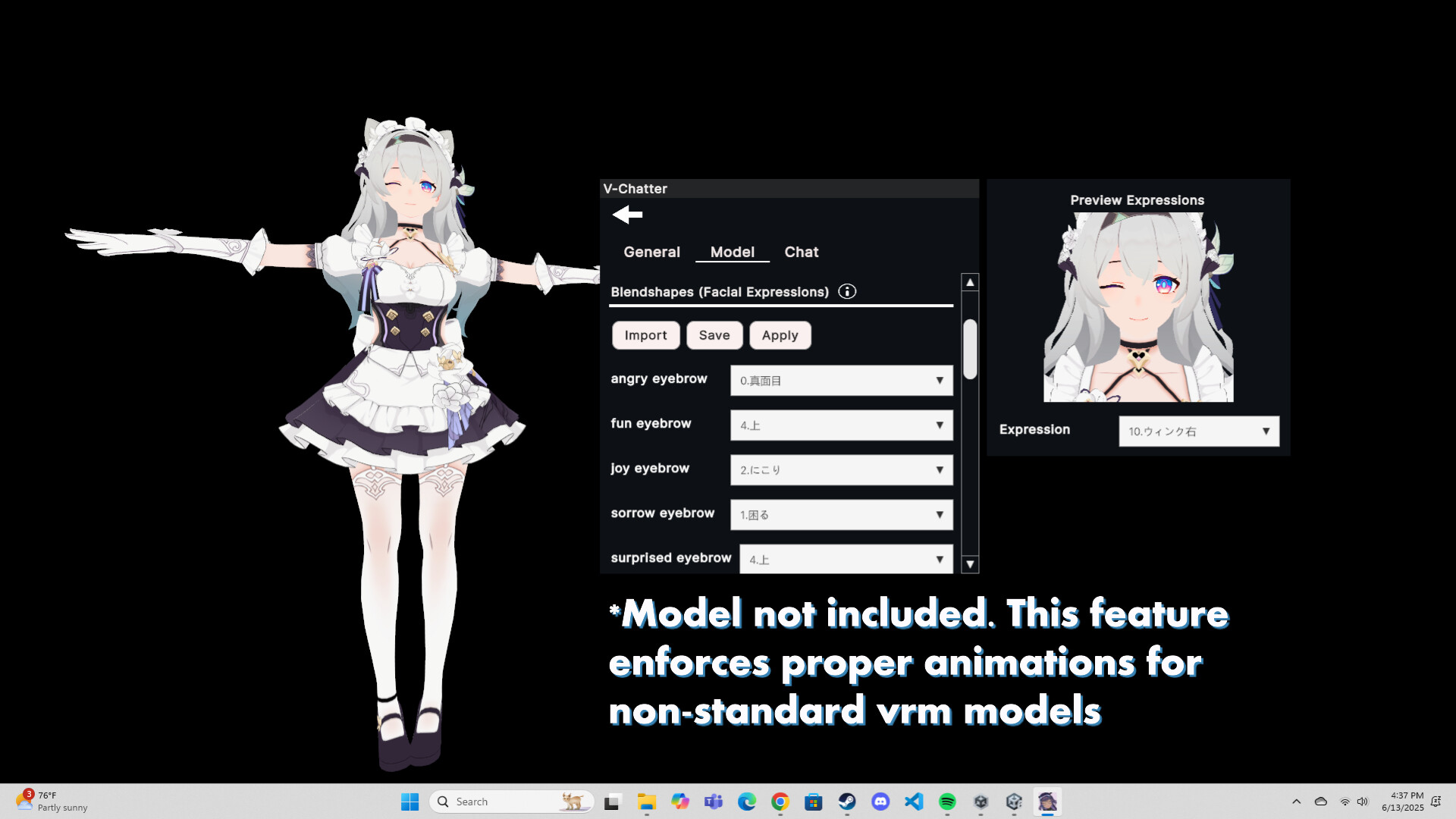Screen dimensions: 1456x819
Task: Click the Import button
Action: pos(645,334)
